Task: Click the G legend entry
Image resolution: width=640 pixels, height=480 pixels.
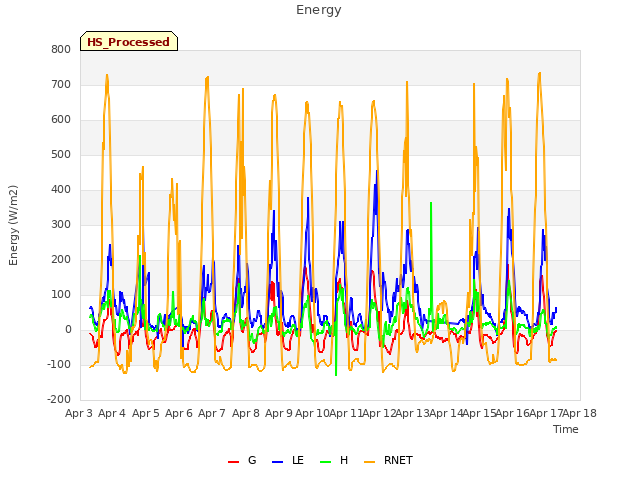Action: (242, 460)
